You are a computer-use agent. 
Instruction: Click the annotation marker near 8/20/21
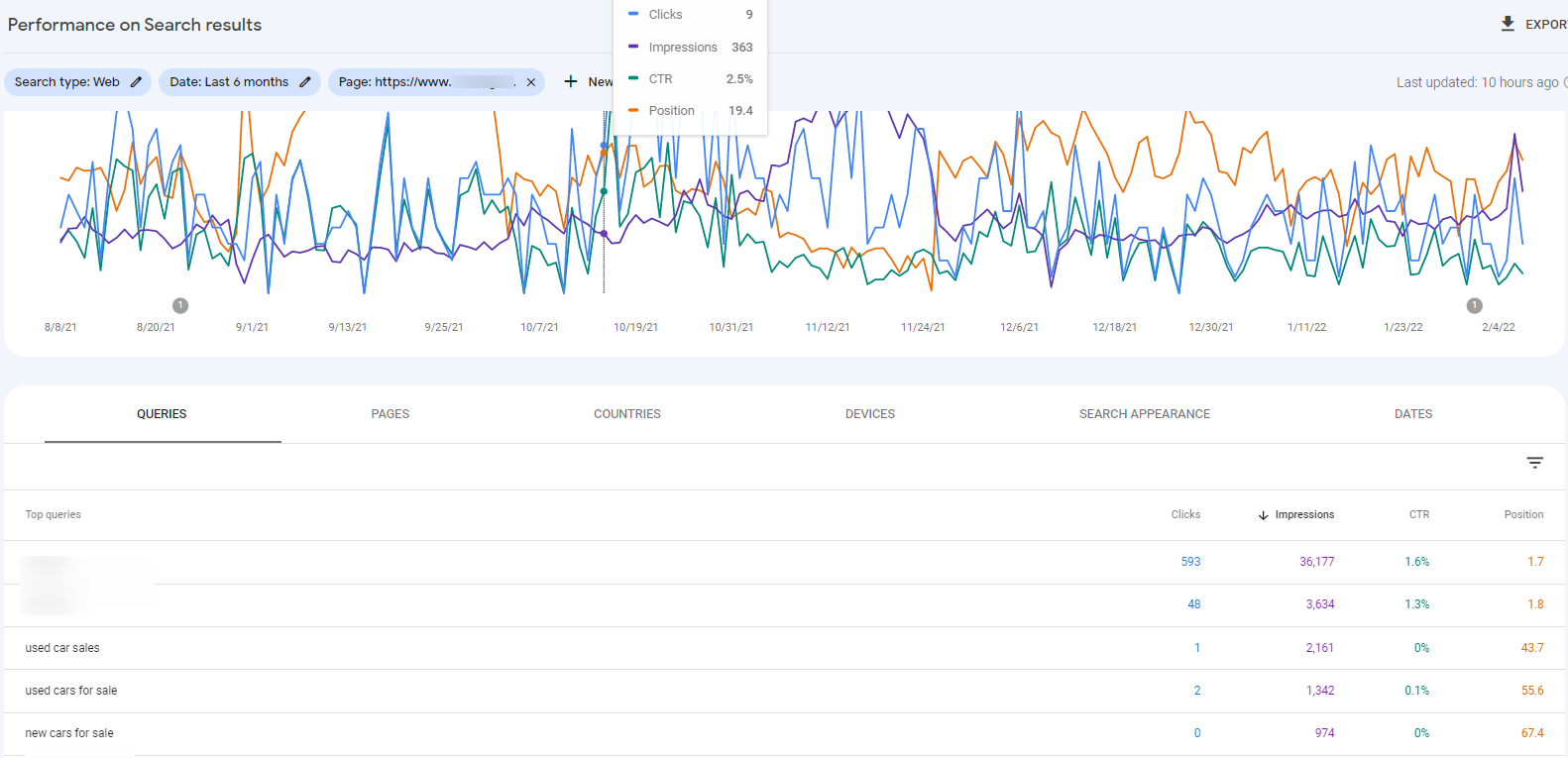pos(180,305)
